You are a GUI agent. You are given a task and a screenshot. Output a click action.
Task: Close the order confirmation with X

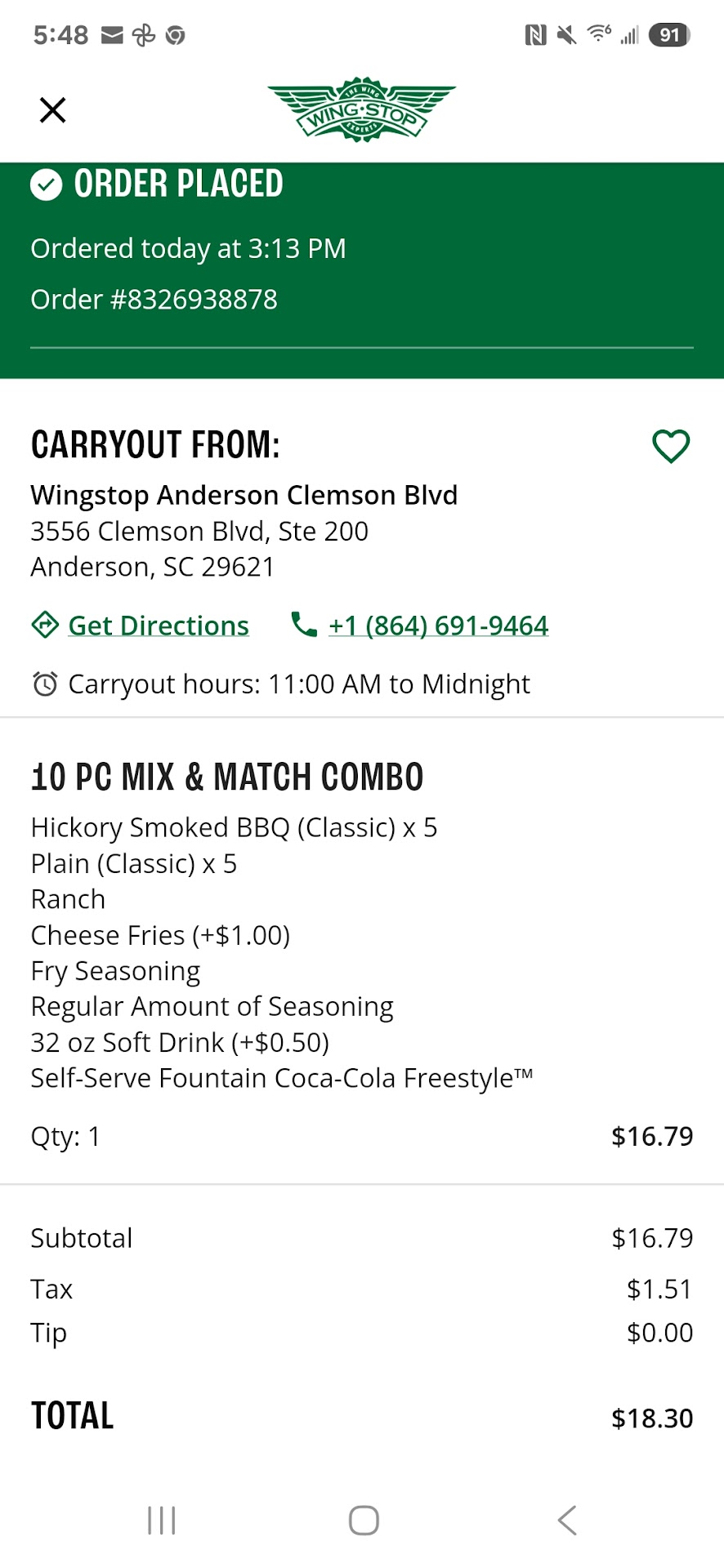pyautogui.click(x=53, y=109)
